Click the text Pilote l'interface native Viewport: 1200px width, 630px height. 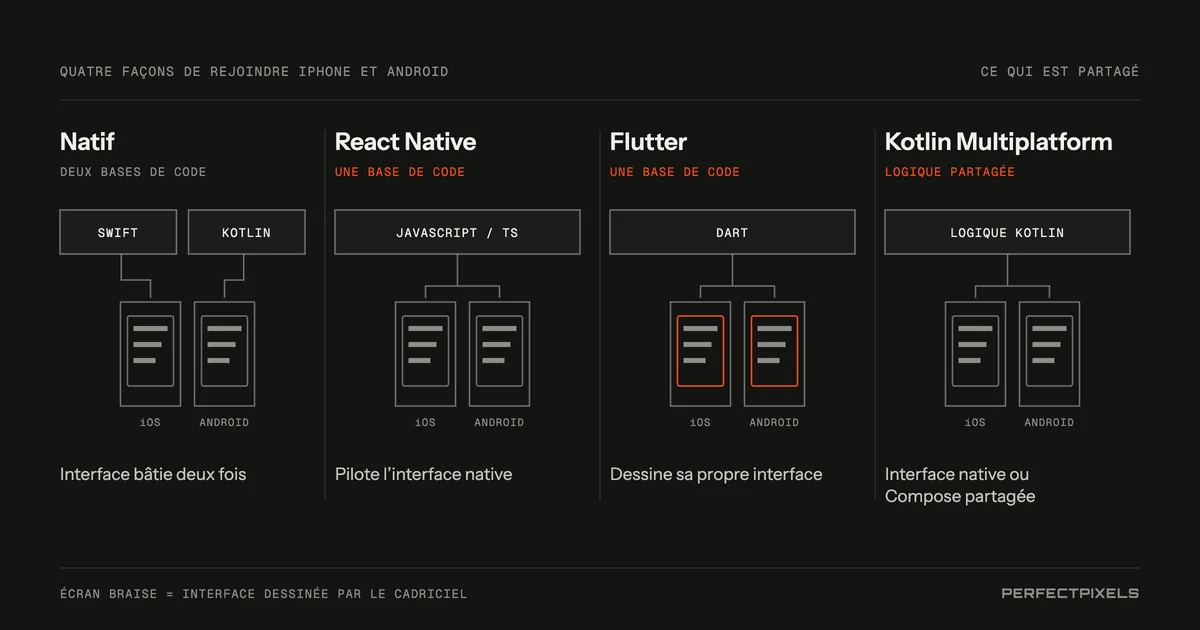(x=423, y=474)
